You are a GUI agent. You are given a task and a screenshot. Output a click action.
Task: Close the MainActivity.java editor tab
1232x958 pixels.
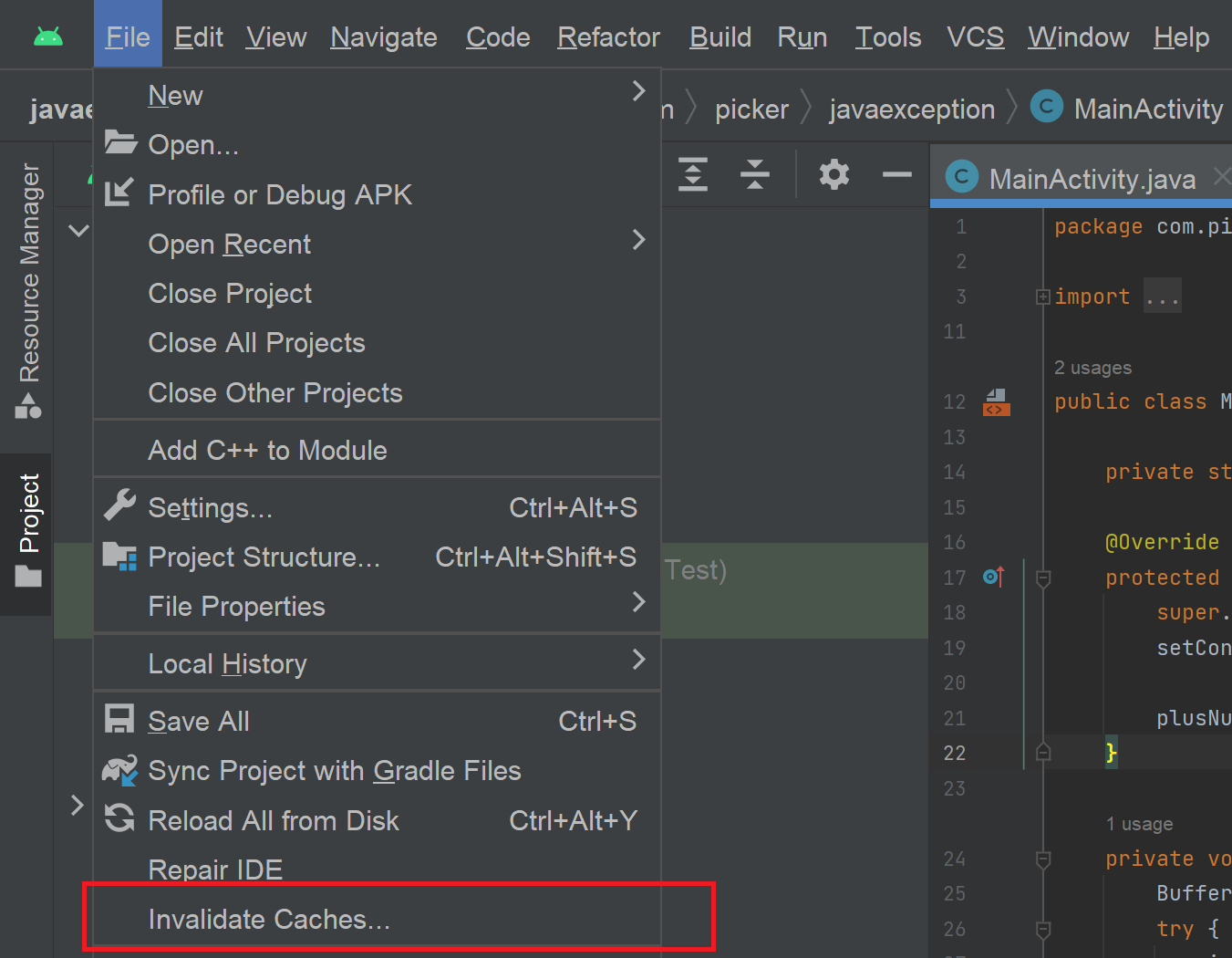[1221, 177]
